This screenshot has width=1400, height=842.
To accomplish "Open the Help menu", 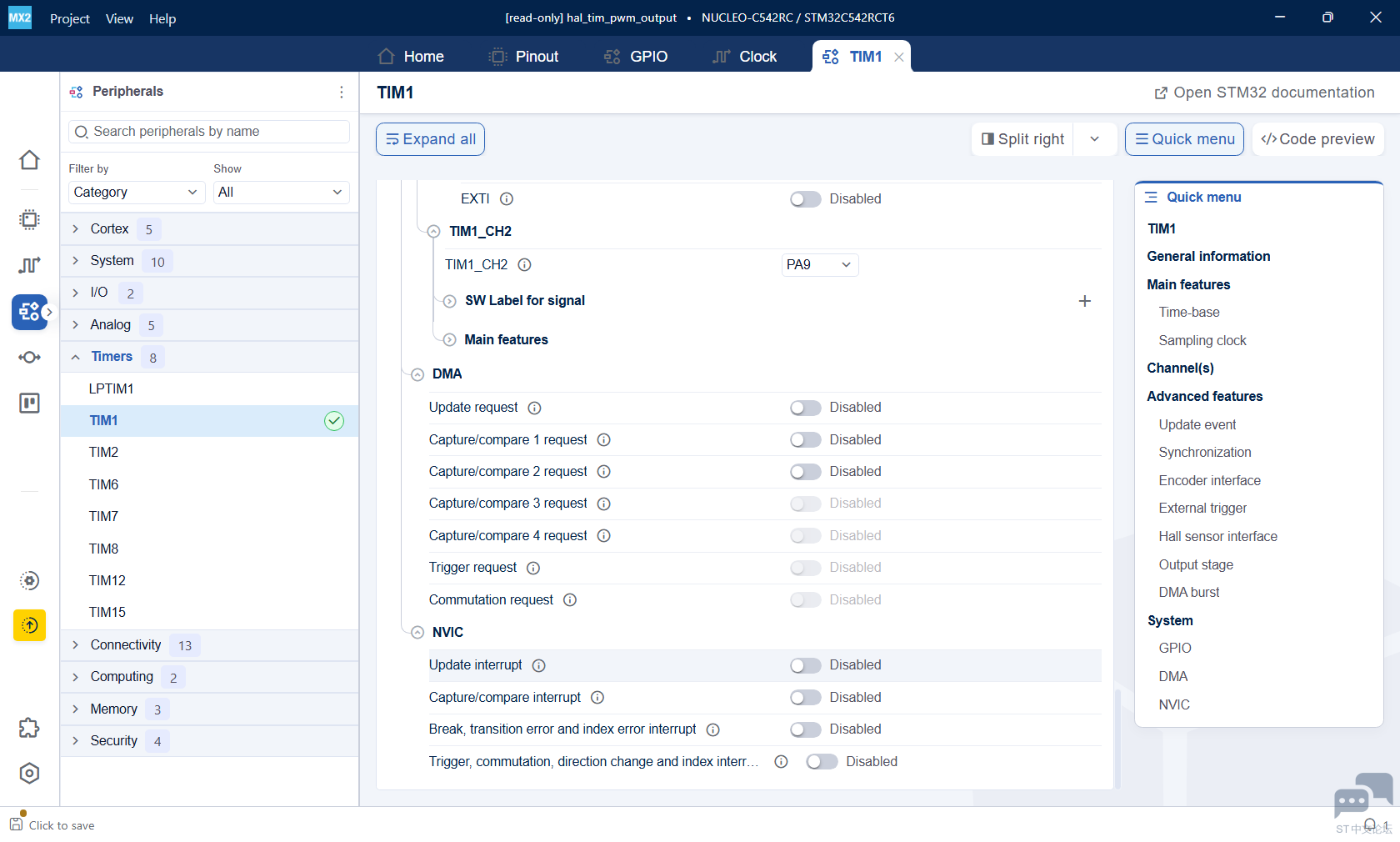I will (x=162, y=18).
